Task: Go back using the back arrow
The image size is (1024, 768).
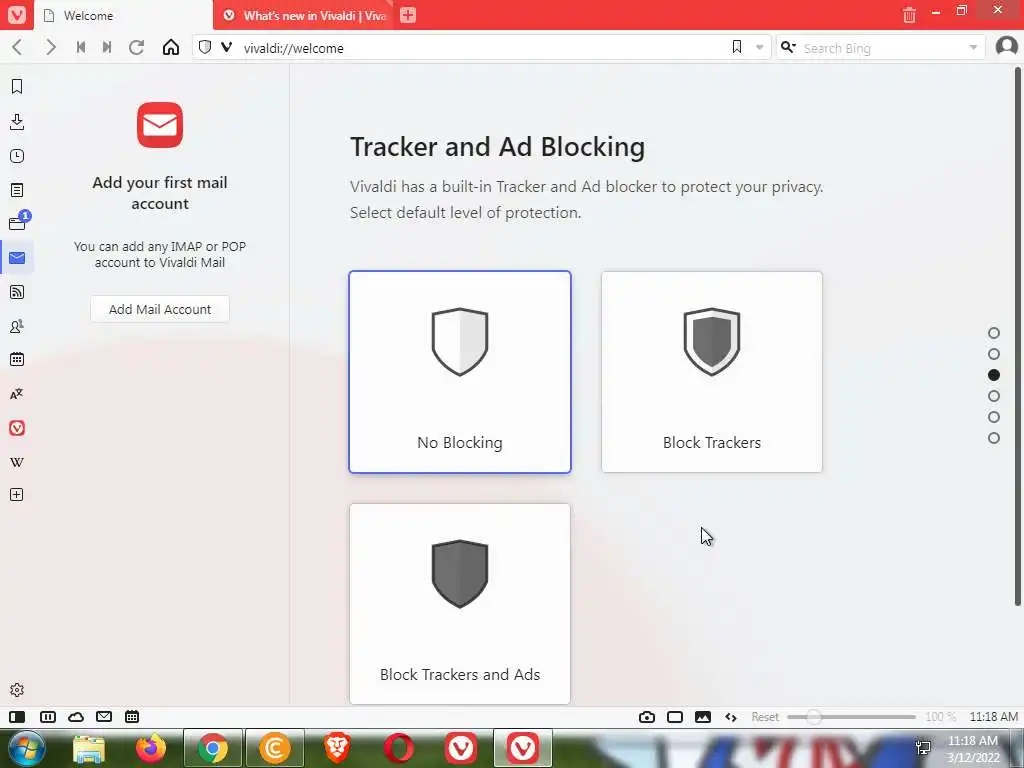Action: coord(18,48)
